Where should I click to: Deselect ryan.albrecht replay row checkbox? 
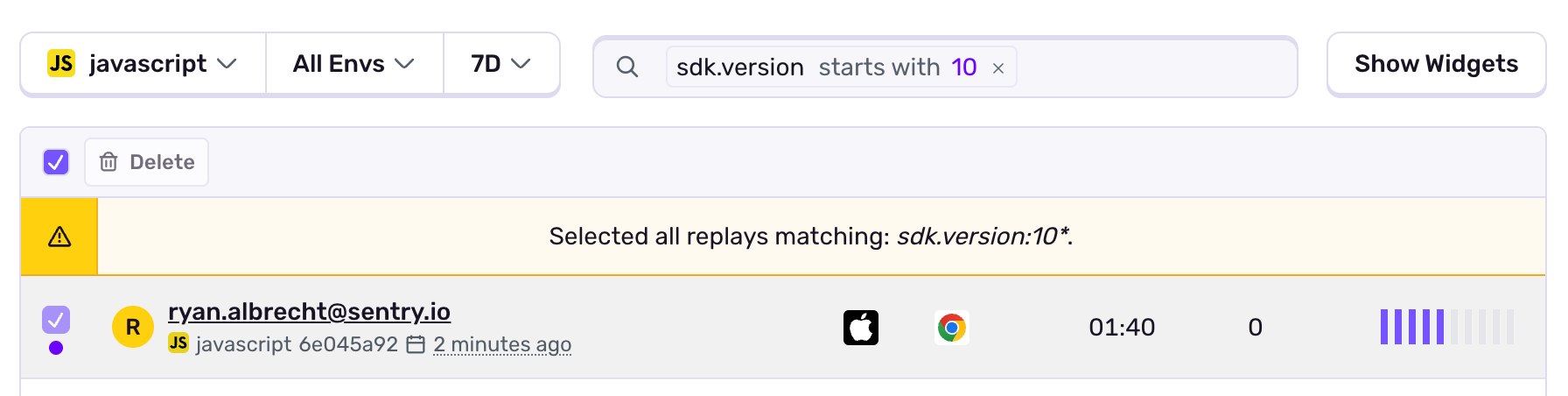point(56,319)
